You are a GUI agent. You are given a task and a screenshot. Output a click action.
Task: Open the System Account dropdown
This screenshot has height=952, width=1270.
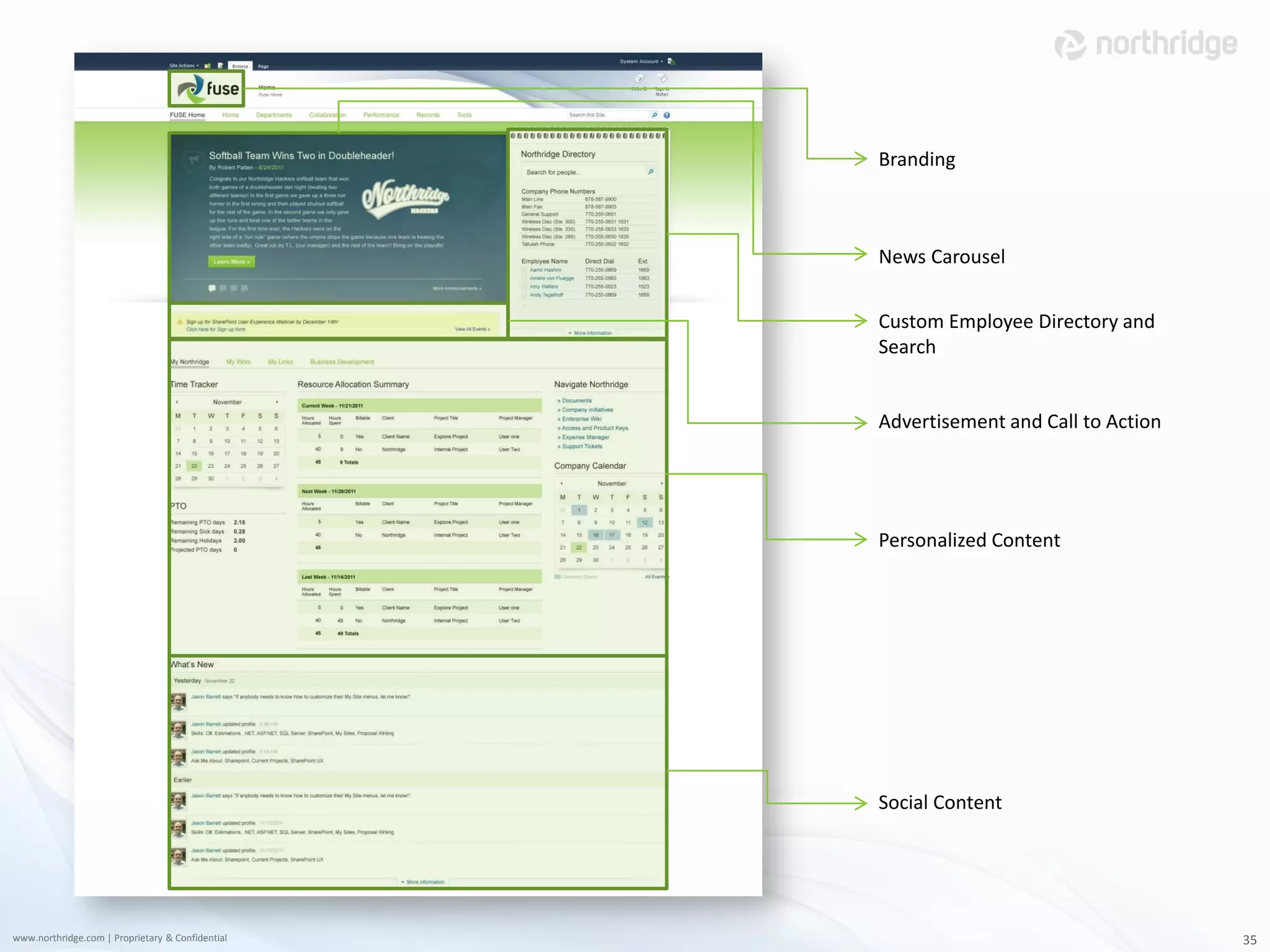[641, 61]
